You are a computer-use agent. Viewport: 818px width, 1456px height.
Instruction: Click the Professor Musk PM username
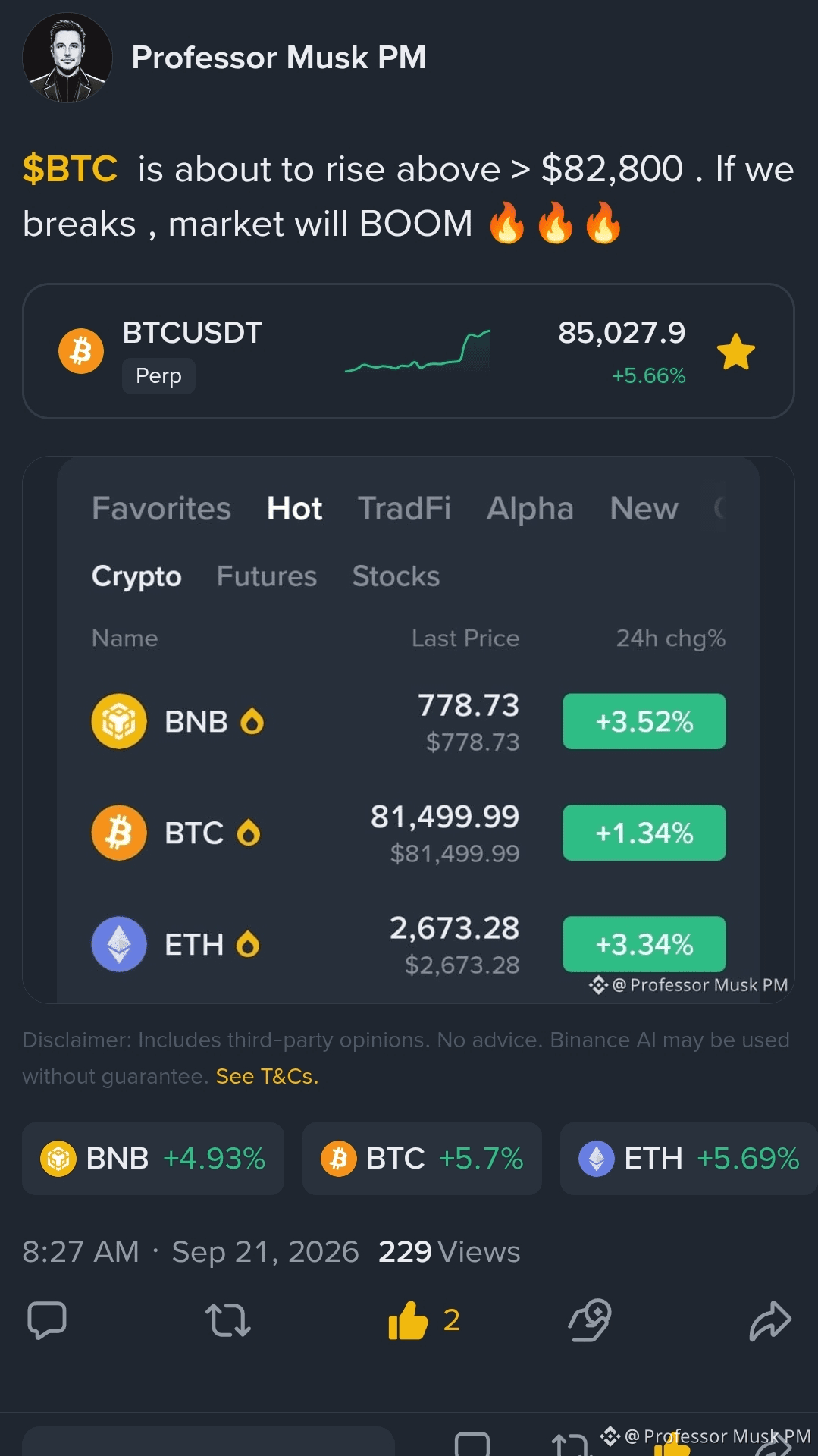tap(279, 58)
